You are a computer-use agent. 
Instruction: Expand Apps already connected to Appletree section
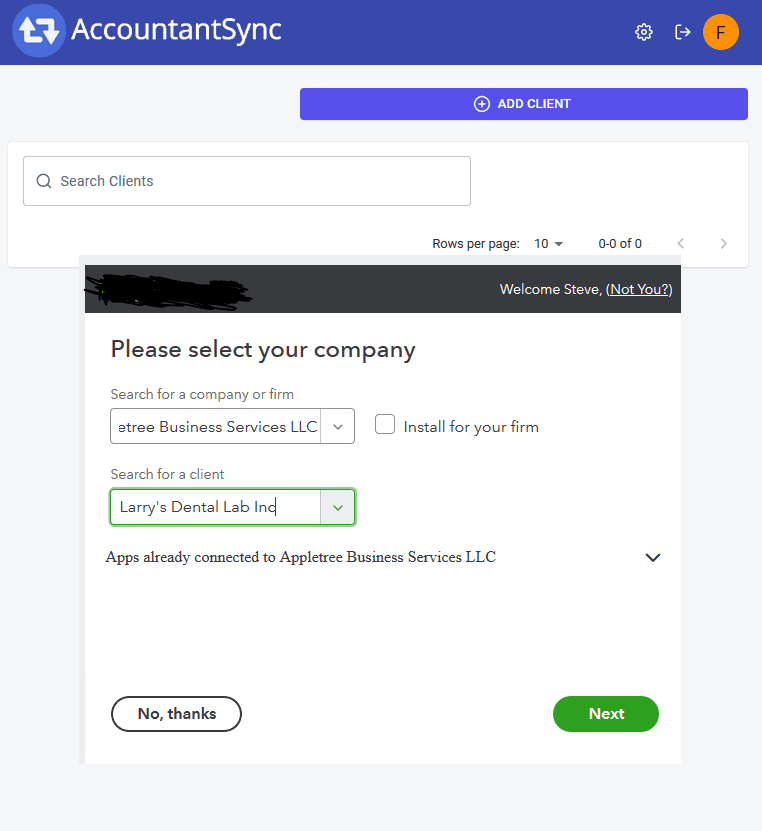[x=653, y=557]
